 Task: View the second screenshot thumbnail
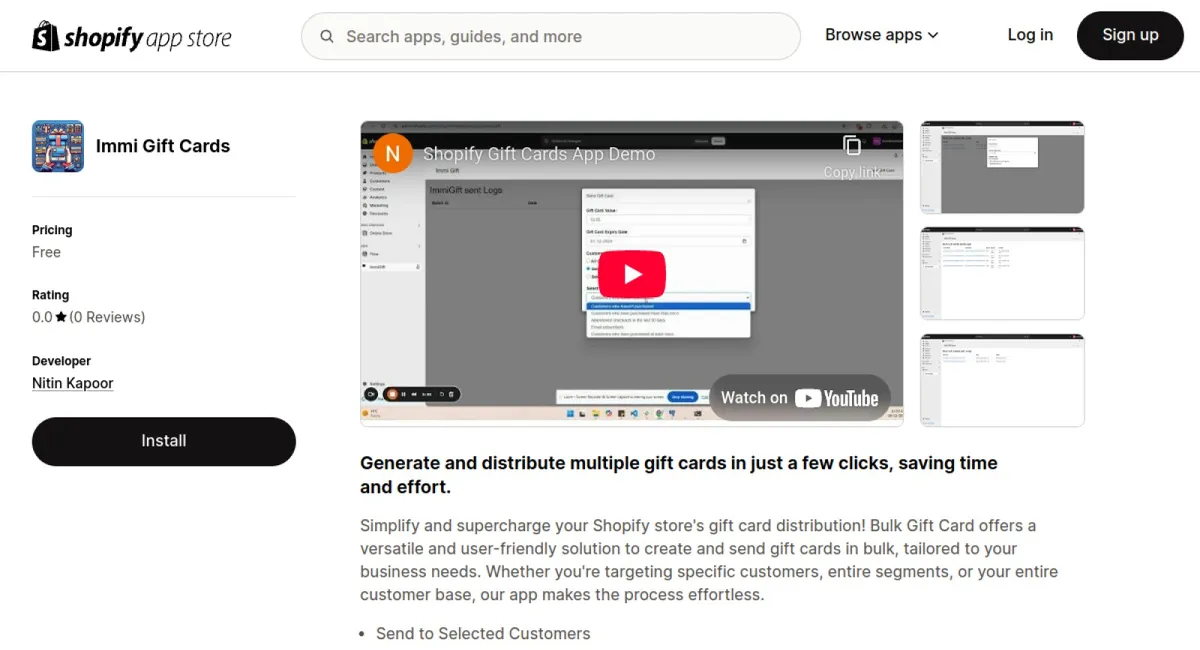click(x=1002, y=273)
